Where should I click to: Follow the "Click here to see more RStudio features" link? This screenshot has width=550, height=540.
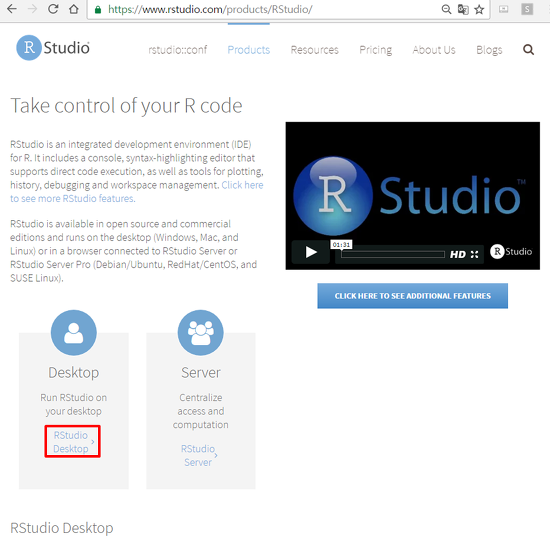coord(136,192)
